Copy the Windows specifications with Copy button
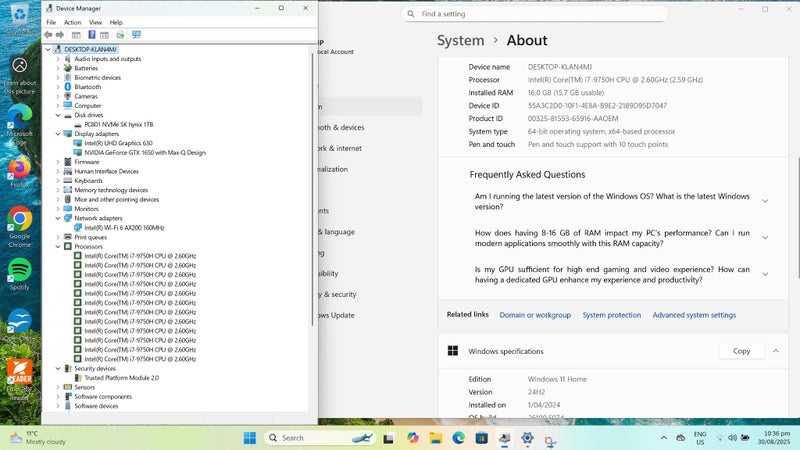 click(x=741, y=351)
